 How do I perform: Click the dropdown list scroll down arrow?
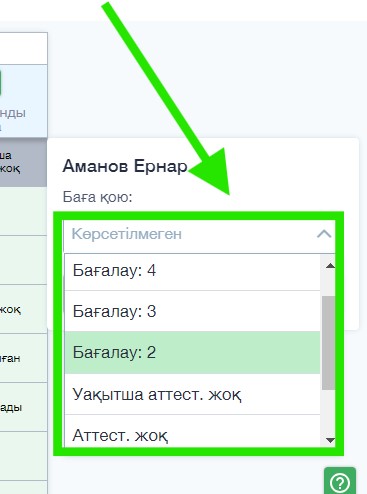coord(330,440)
